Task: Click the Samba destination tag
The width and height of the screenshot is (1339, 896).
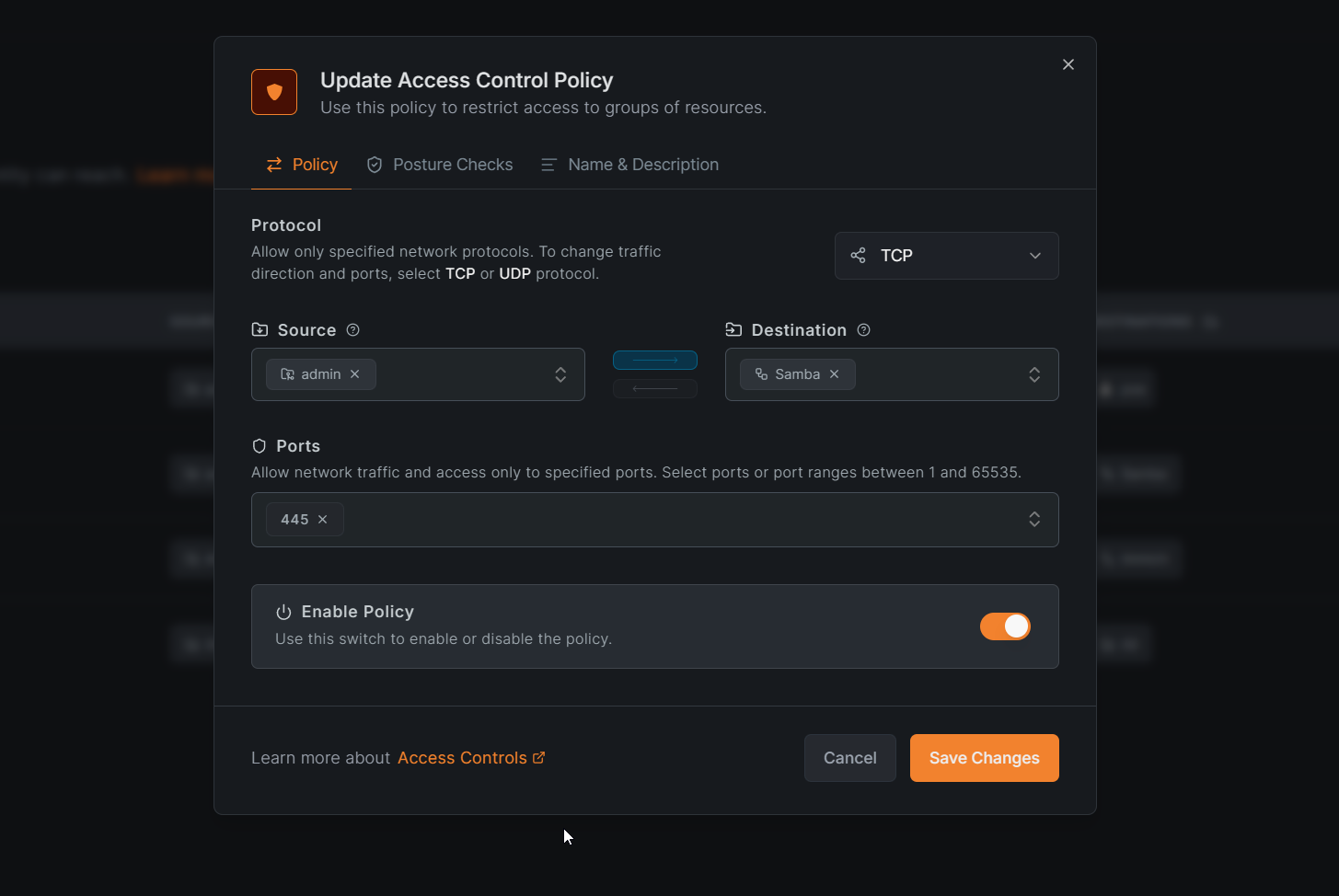Action: pyautogui.click(x=798, y=374)
